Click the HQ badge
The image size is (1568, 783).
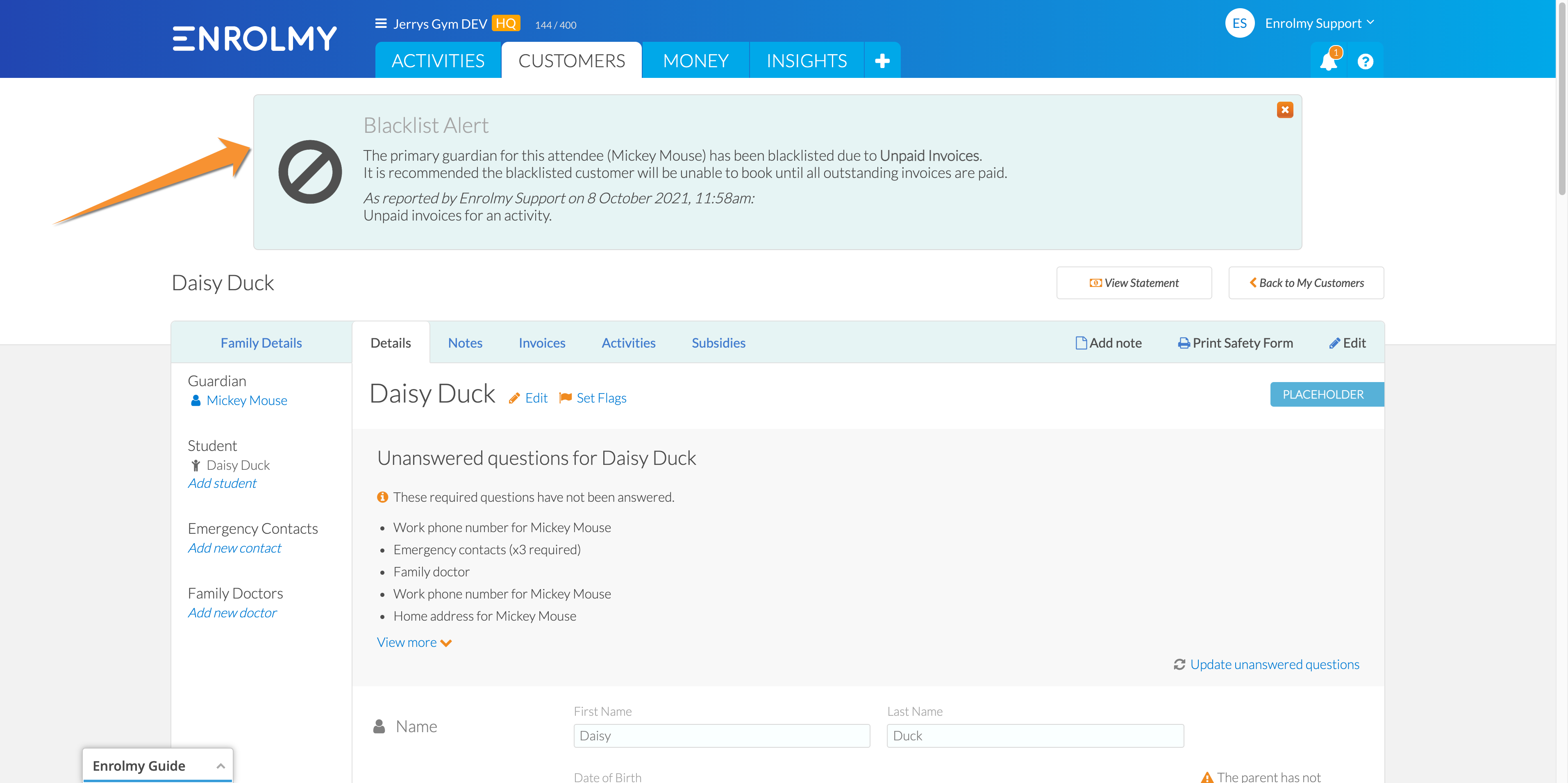[x=506, y=23]
